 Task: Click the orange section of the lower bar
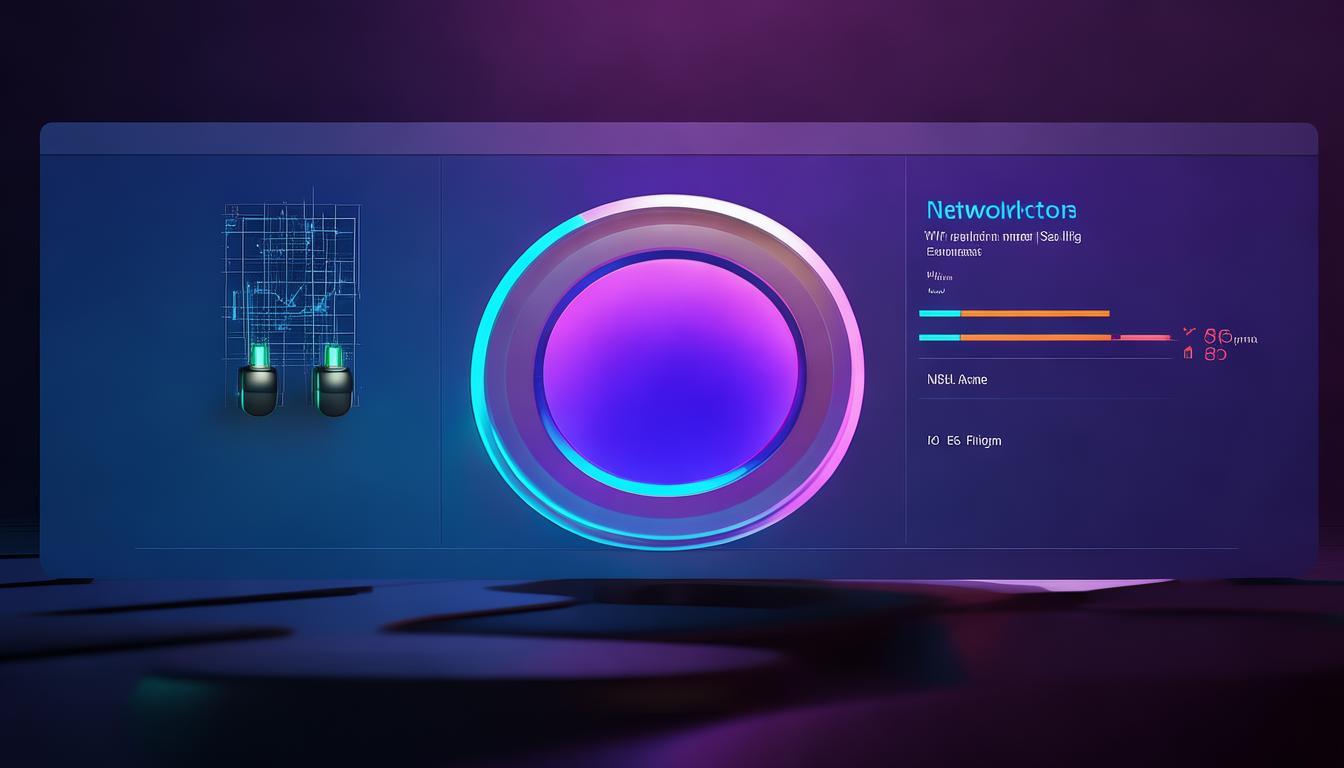[1035, 337]
